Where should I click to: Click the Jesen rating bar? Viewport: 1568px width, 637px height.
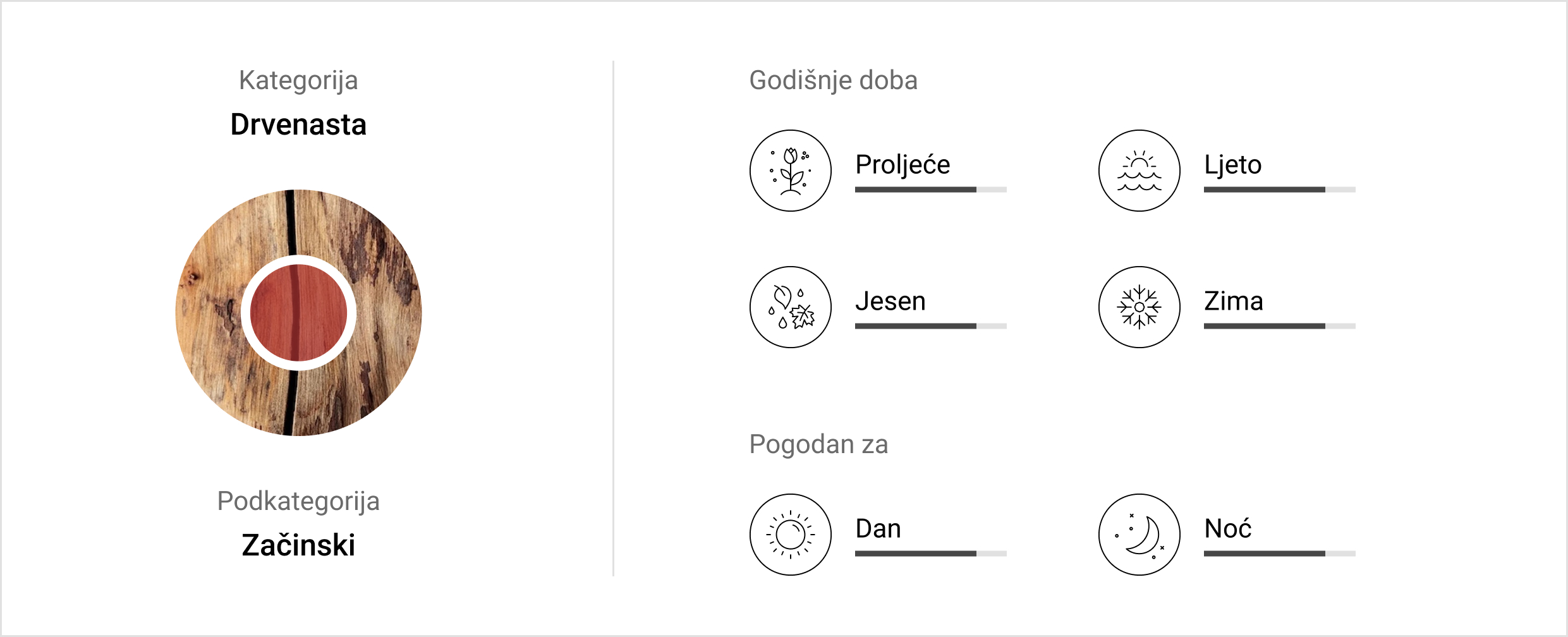pos(930,326)
